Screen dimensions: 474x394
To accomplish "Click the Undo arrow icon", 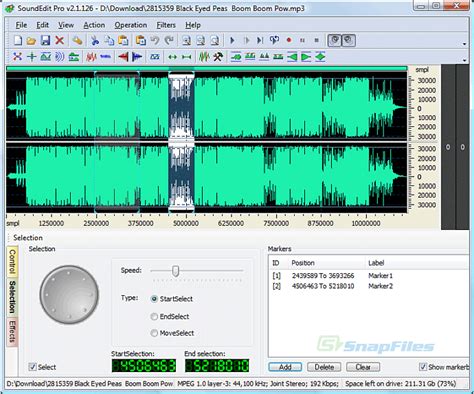I will coord(155,41).
